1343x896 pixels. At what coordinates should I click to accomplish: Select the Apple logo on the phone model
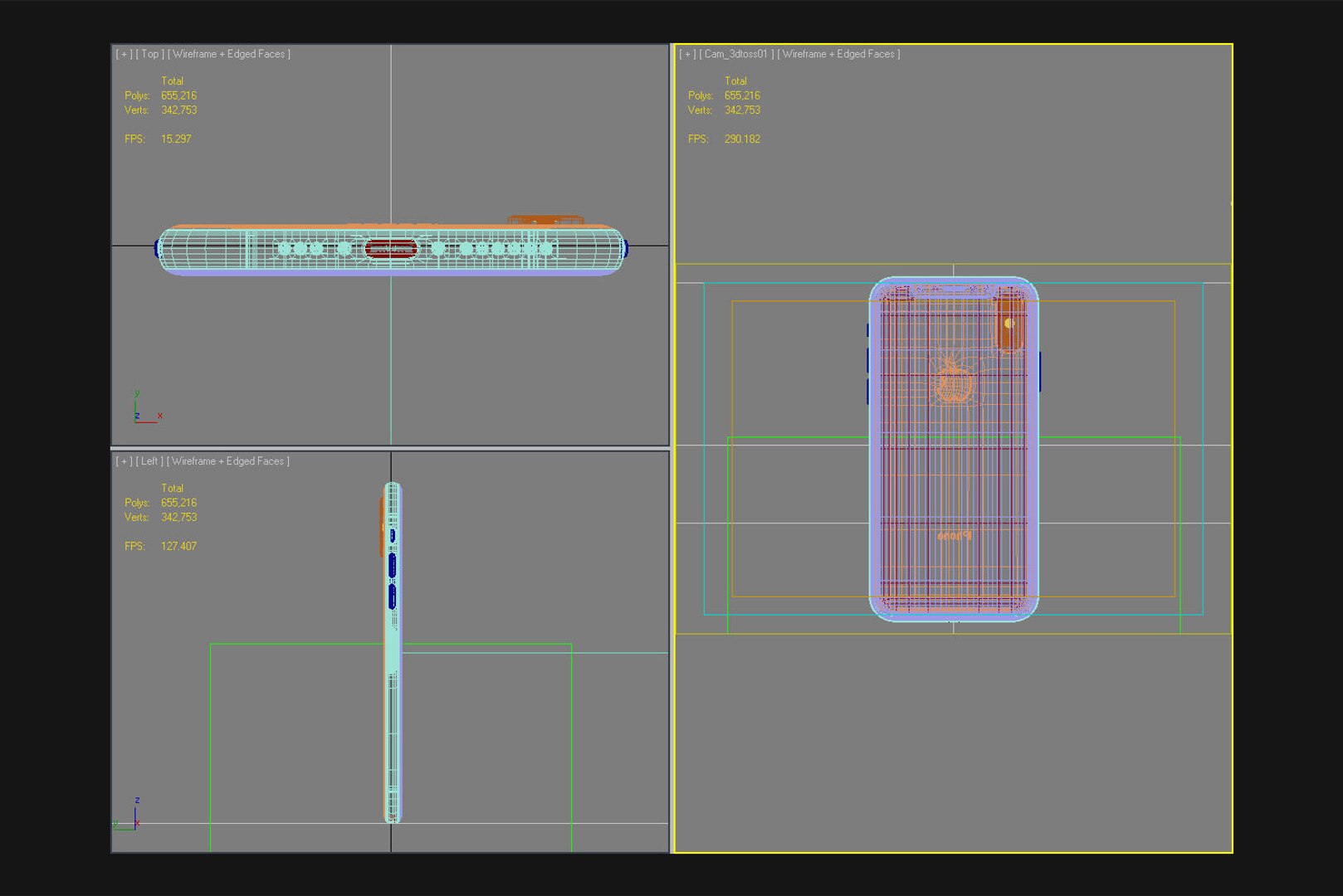click(952, 381)
